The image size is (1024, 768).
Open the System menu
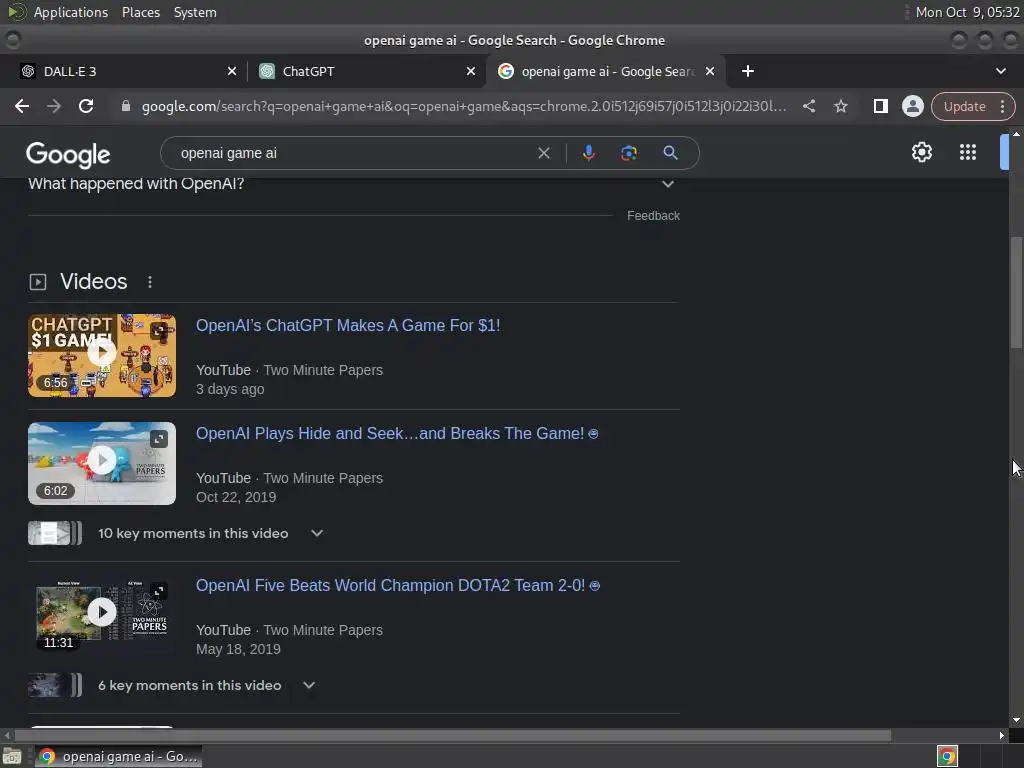(x=195, y=12)
